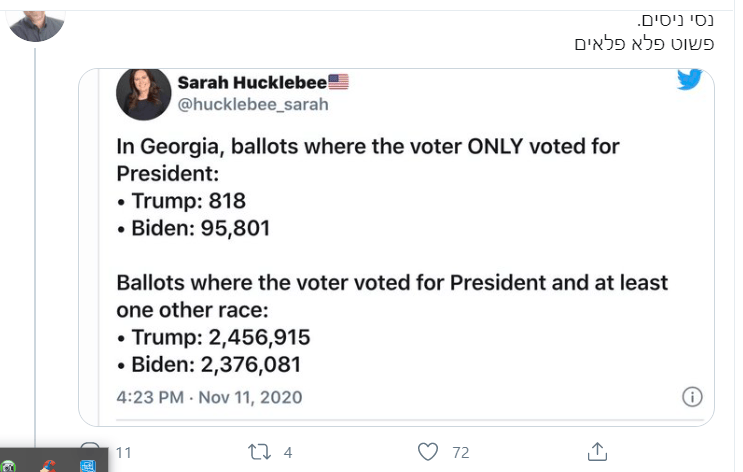Open Sarah Hucklebee's profile photo

[x=144, y=94]
